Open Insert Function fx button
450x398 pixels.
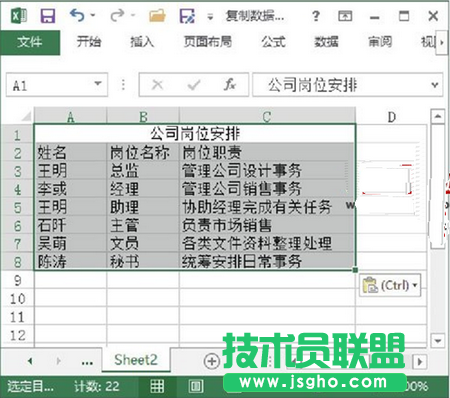[x=230, y=85]
